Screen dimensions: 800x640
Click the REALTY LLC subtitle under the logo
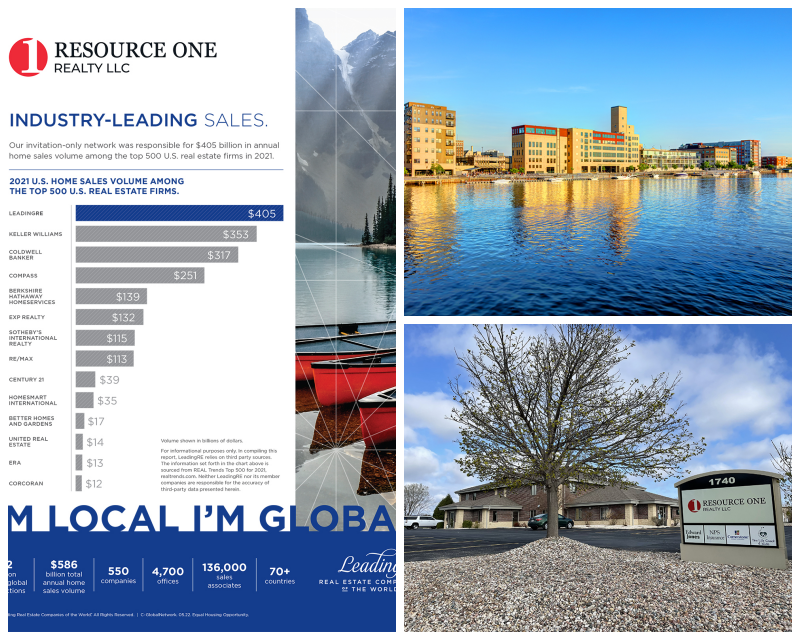click(x=92, y=68)
